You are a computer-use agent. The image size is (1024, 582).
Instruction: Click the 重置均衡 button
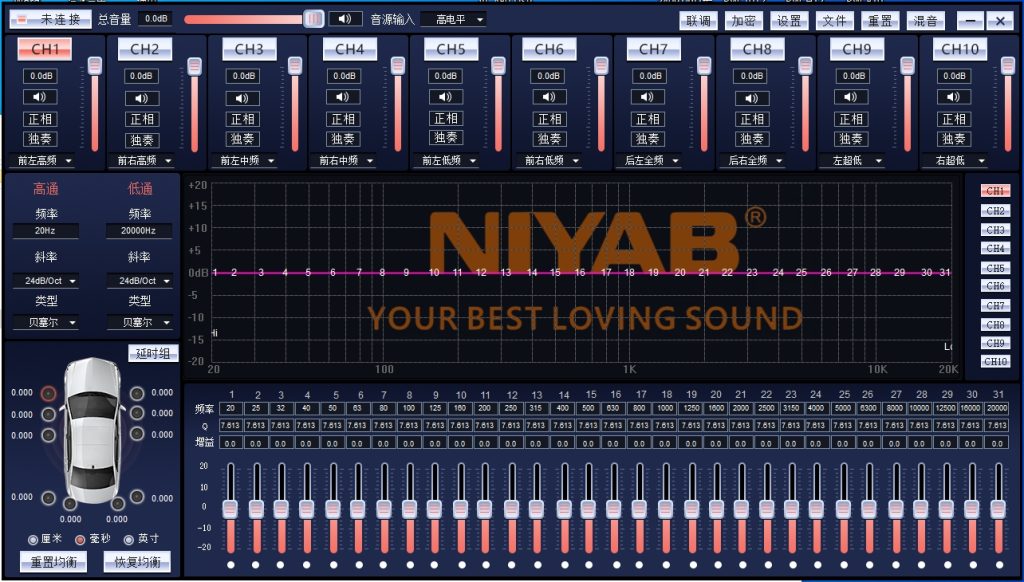(54, 562)
